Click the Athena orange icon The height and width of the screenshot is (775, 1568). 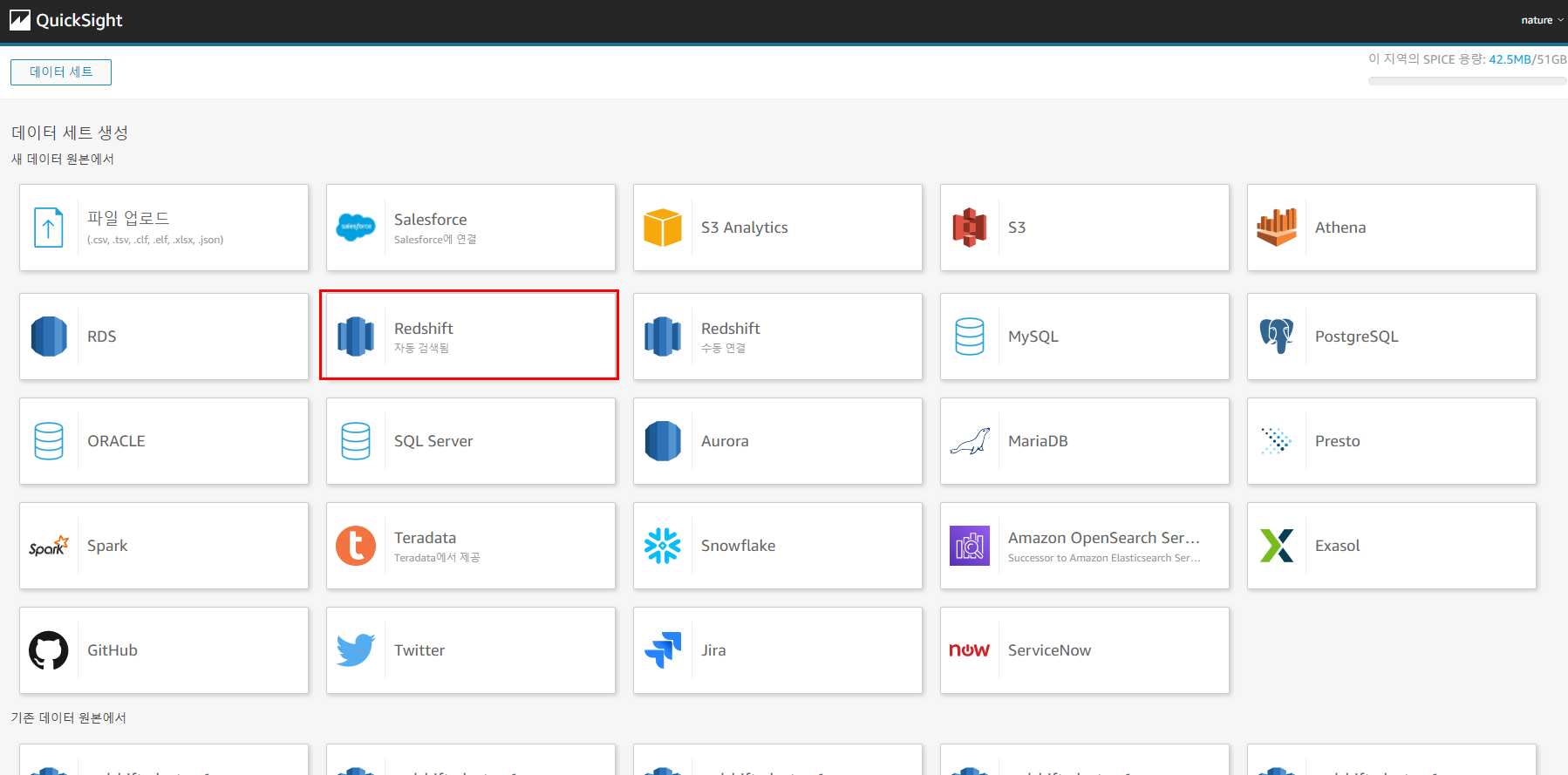point(1277,228)
